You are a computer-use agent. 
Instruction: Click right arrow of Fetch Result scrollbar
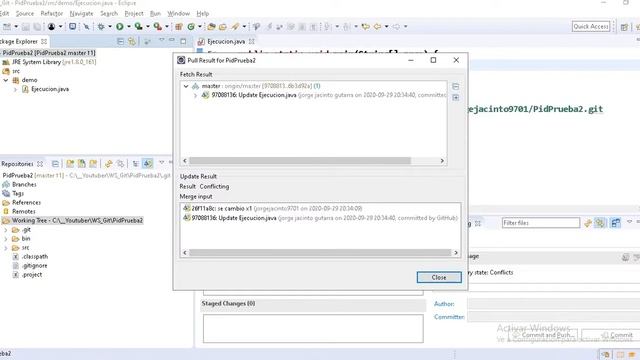tap(442, 161)
